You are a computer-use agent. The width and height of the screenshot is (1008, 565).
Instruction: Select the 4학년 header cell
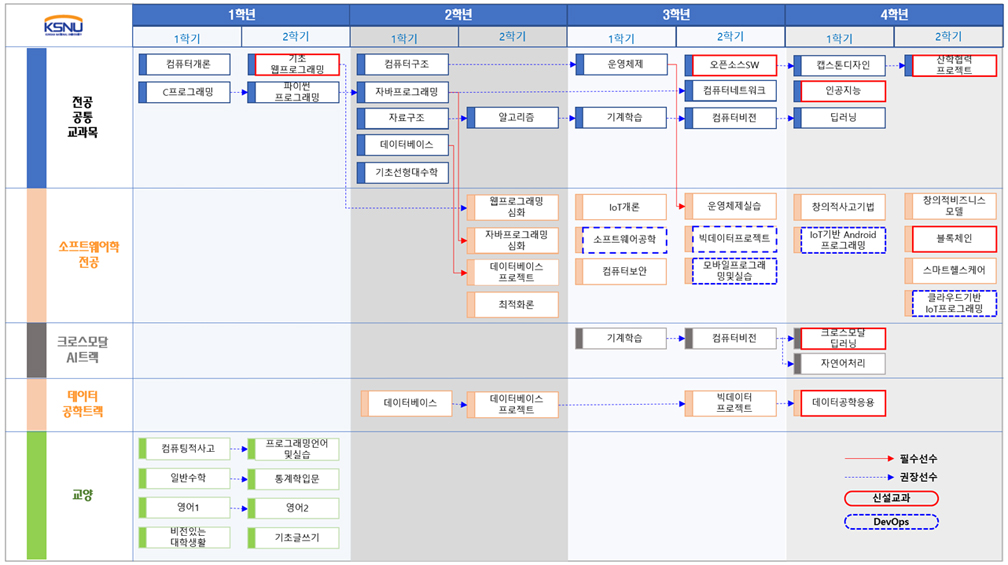894,14
